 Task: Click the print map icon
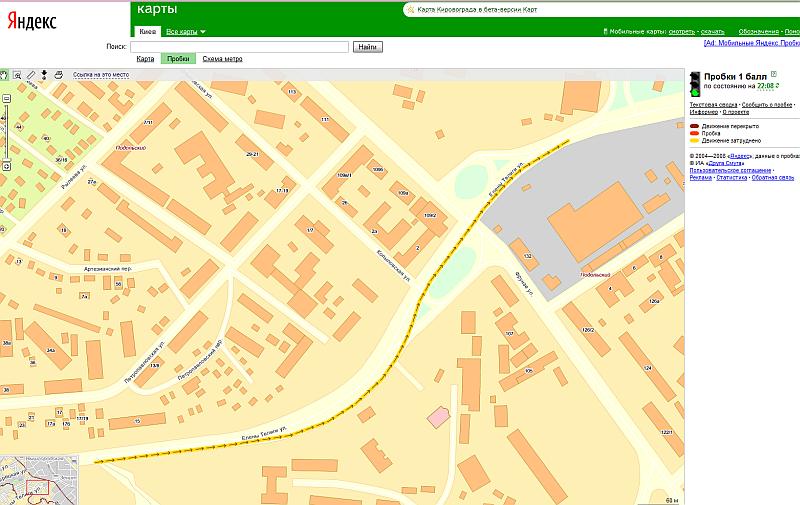58,75
